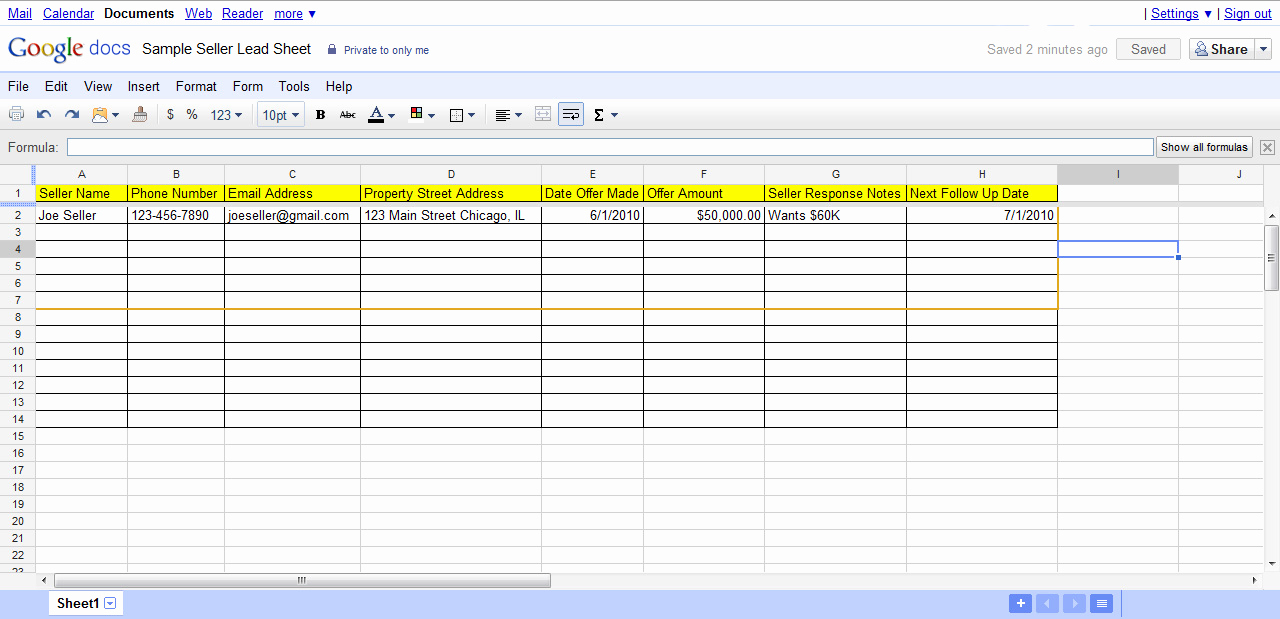Image resolution: width=1280 pixels, height=619 pixels.
Task: Open the cell background color picker
Action: (x=422, y=115)
